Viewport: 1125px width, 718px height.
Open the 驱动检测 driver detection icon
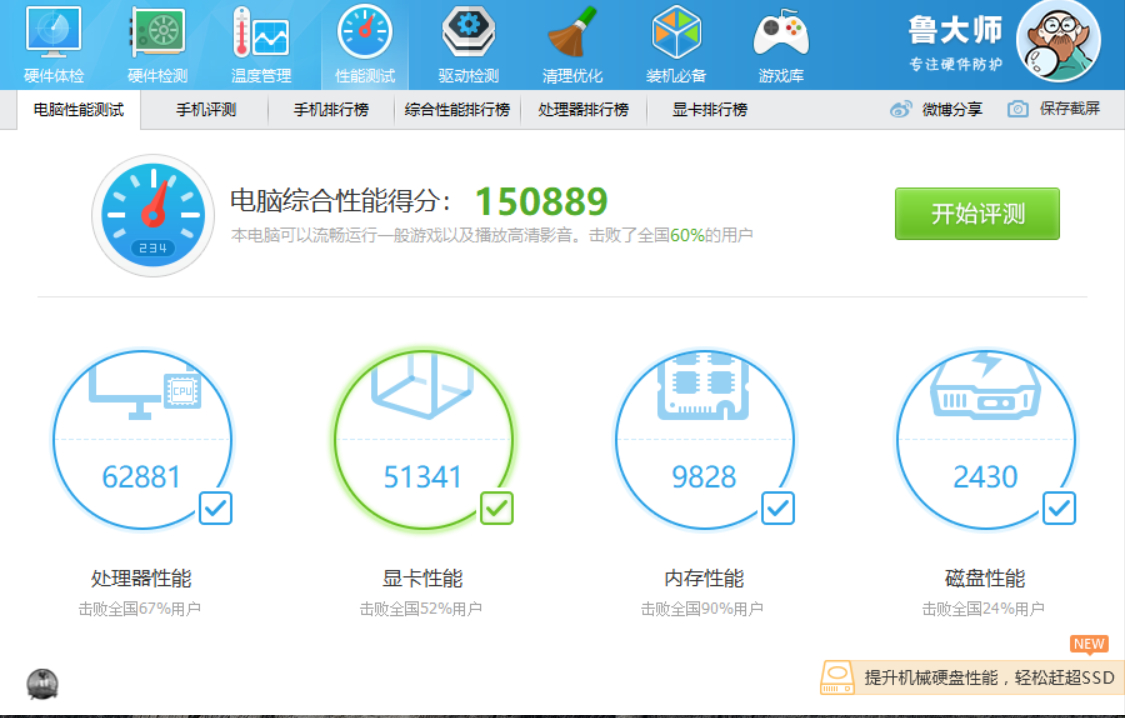click(469, 32)
